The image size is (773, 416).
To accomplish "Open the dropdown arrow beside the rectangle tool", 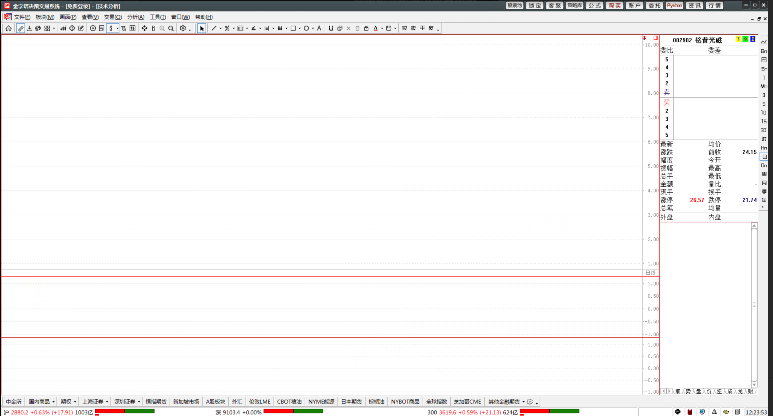I will 299,29.
